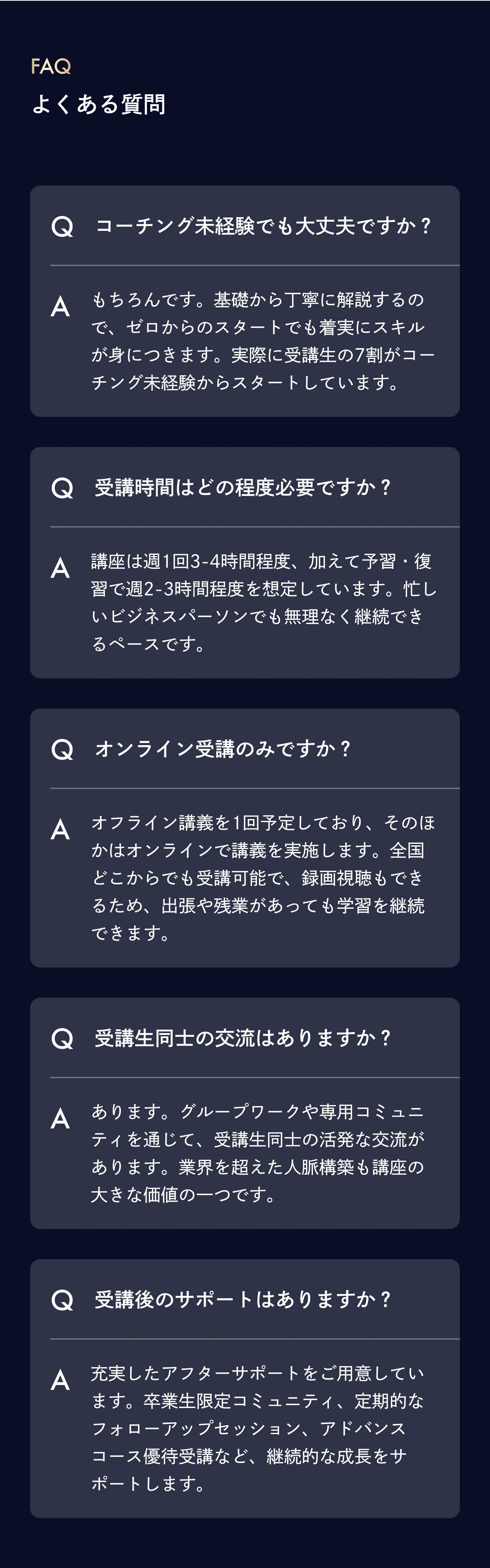Click the A icon beside 充実したアフターサポート answer
Screen dimensions: 490x1568
coord(60,1380)
